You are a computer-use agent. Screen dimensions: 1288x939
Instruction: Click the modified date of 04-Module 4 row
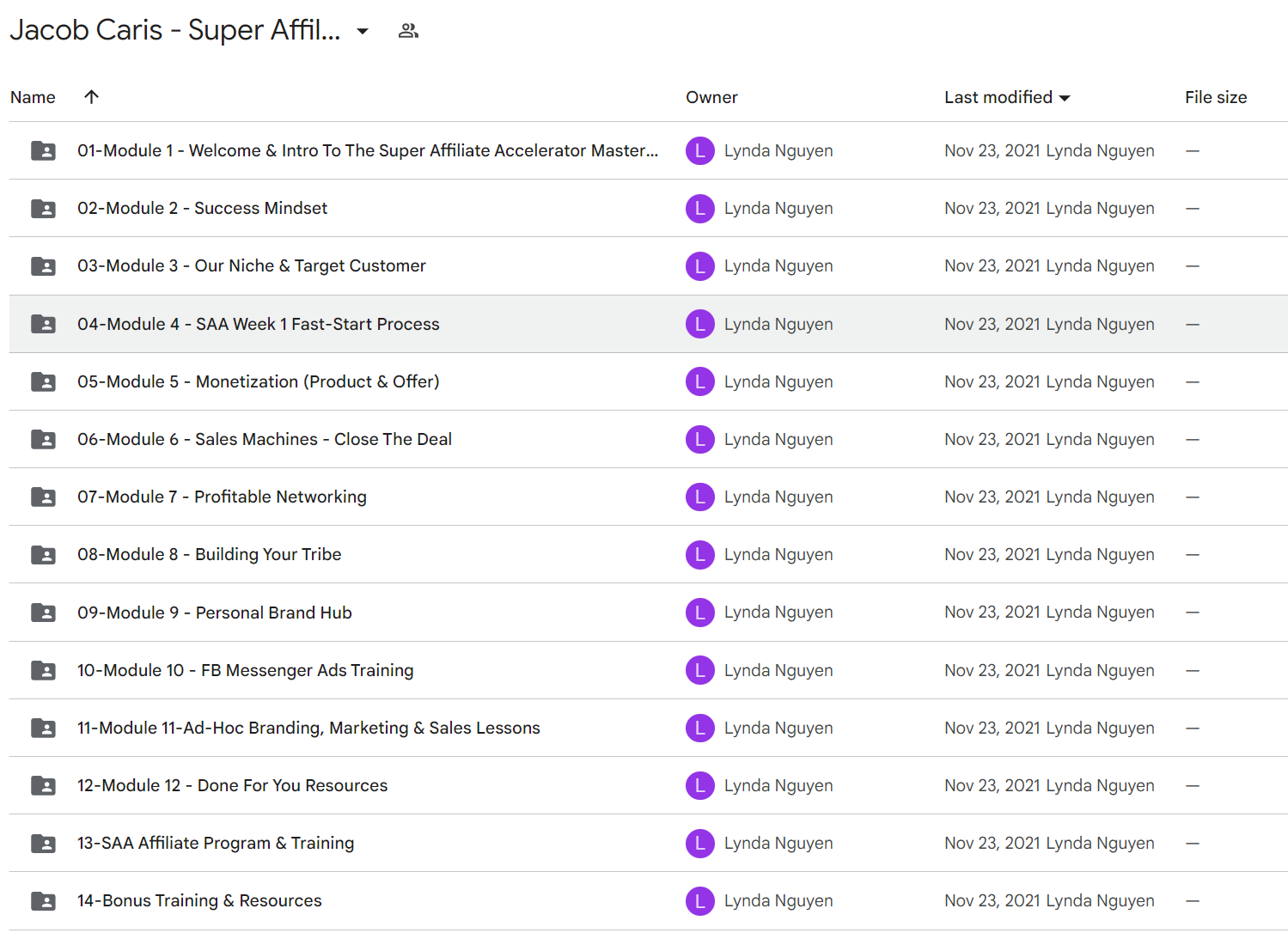pyautogui.click(x=992, y=324)
